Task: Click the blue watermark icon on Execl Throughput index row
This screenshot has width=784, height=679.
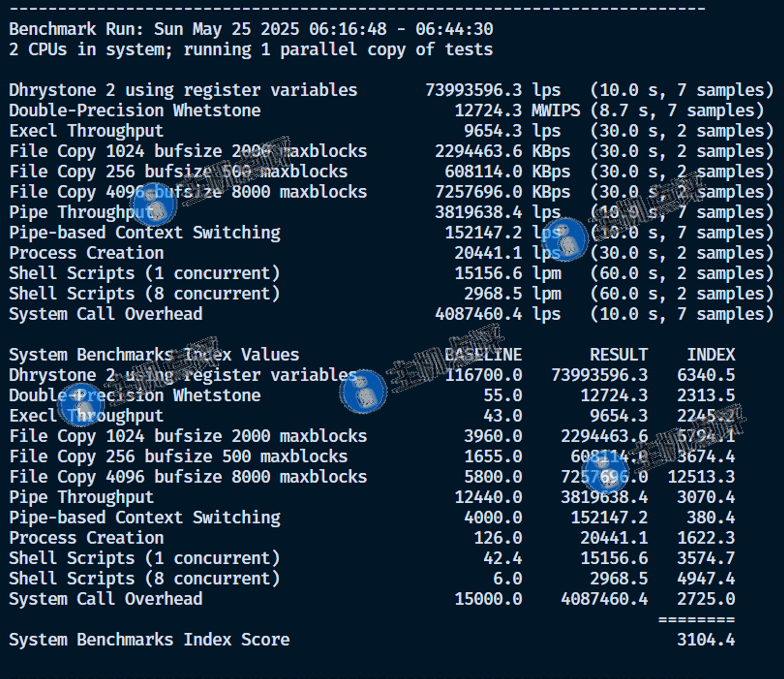Action: (78, 407)
